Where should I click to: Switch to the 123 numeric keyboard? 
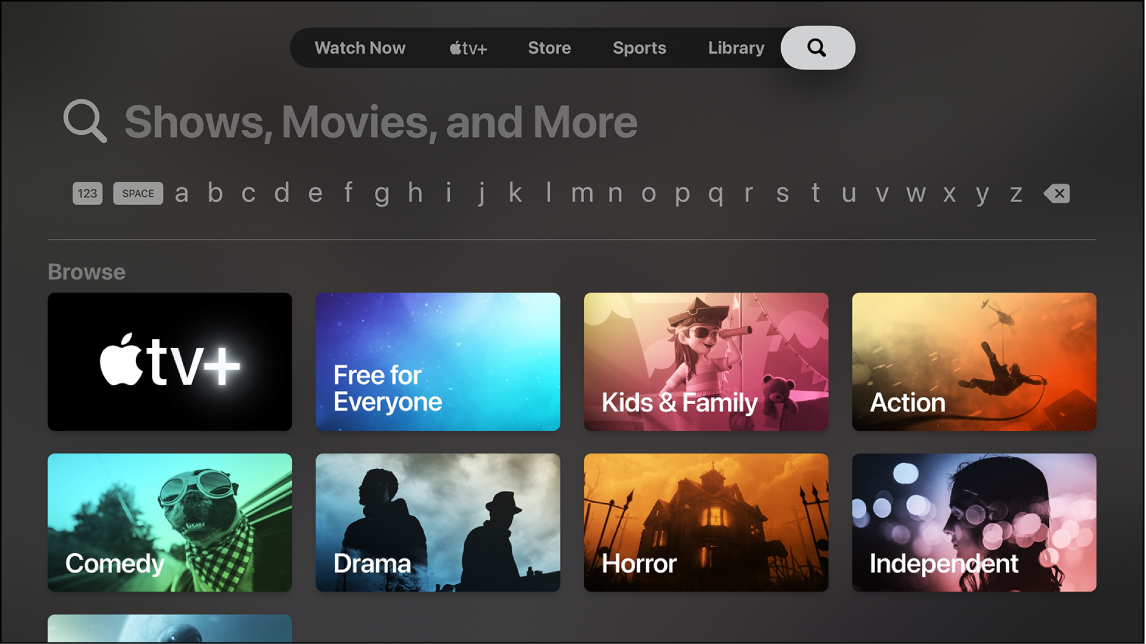click(x=87, y=193)
